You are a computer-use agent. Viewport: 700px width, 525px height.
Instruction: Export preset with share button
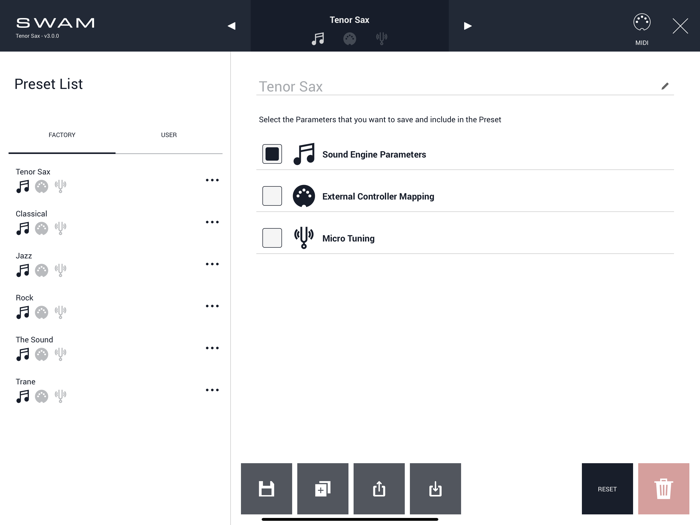point(379,489)
